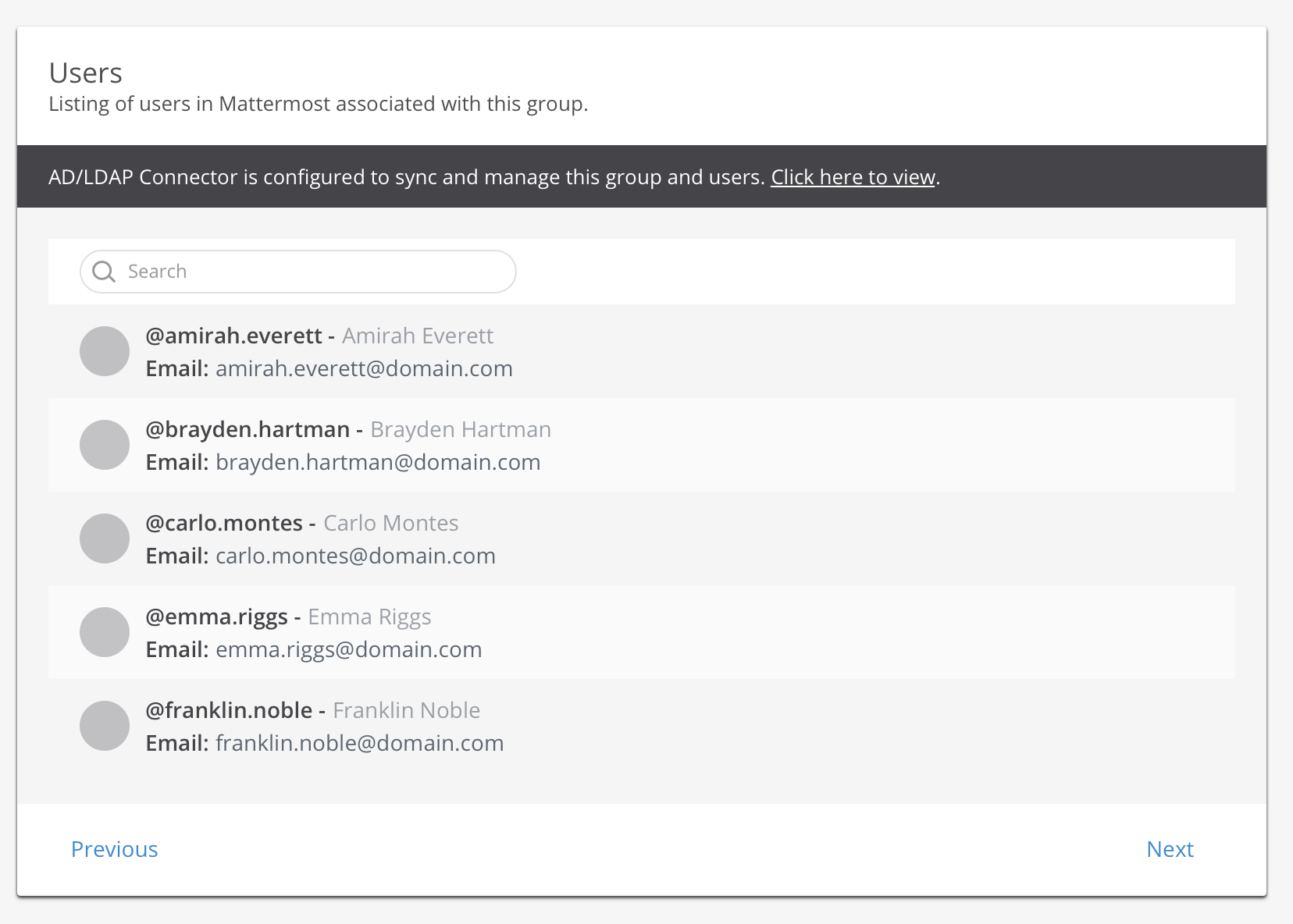The width and height of the screenshot is (1293, 924).
Task: Click the @franklin.noble username
Action: [x=229, y=710]
